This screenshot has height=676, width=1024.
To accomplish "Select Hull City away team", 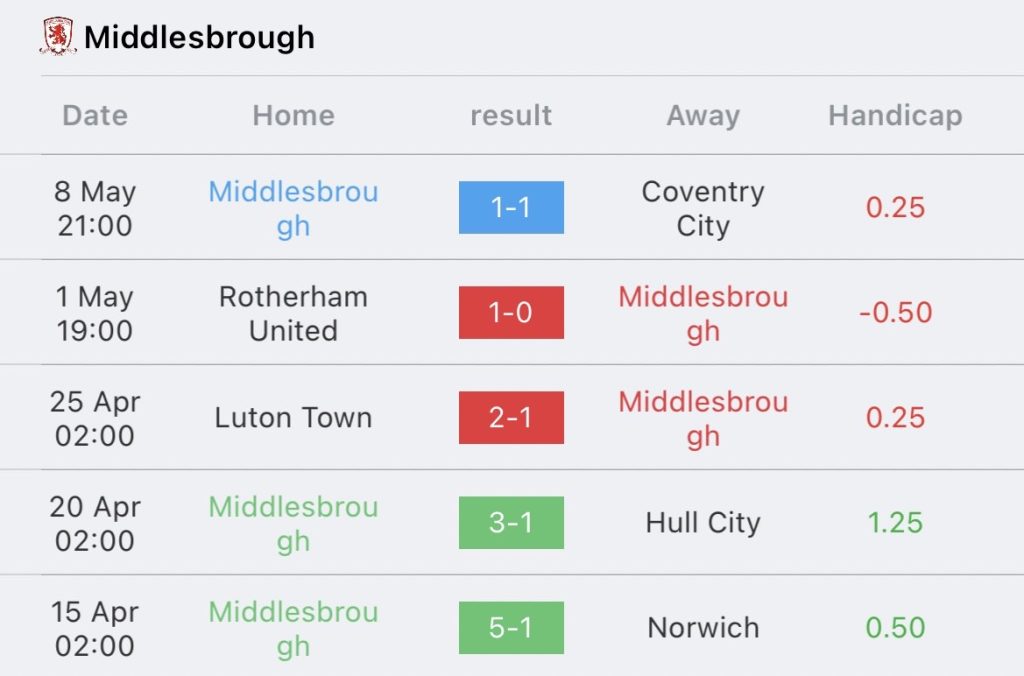I will pos(703,523).
